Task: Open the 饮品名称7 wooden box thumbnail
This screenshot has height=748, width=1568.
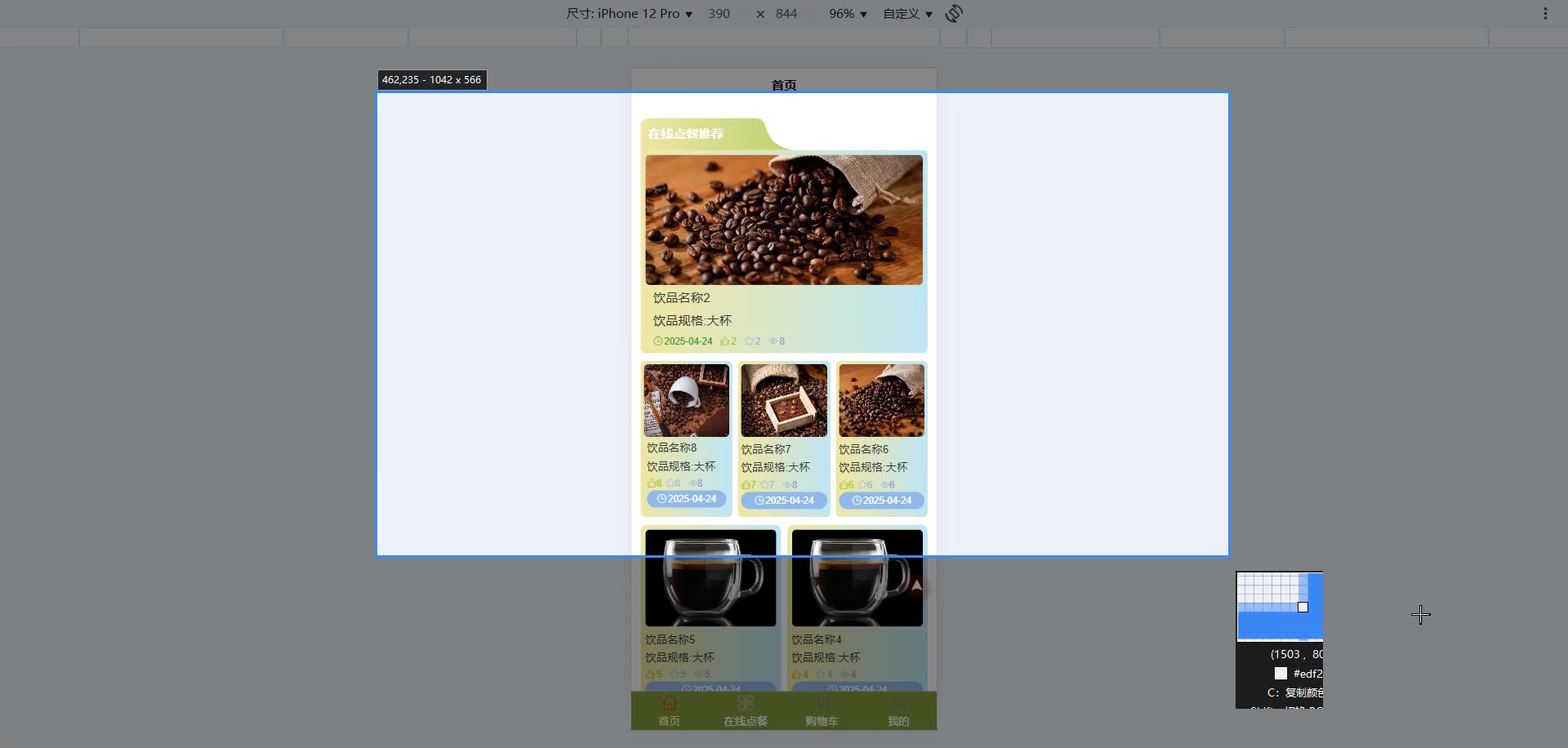Action: (784, 400)
